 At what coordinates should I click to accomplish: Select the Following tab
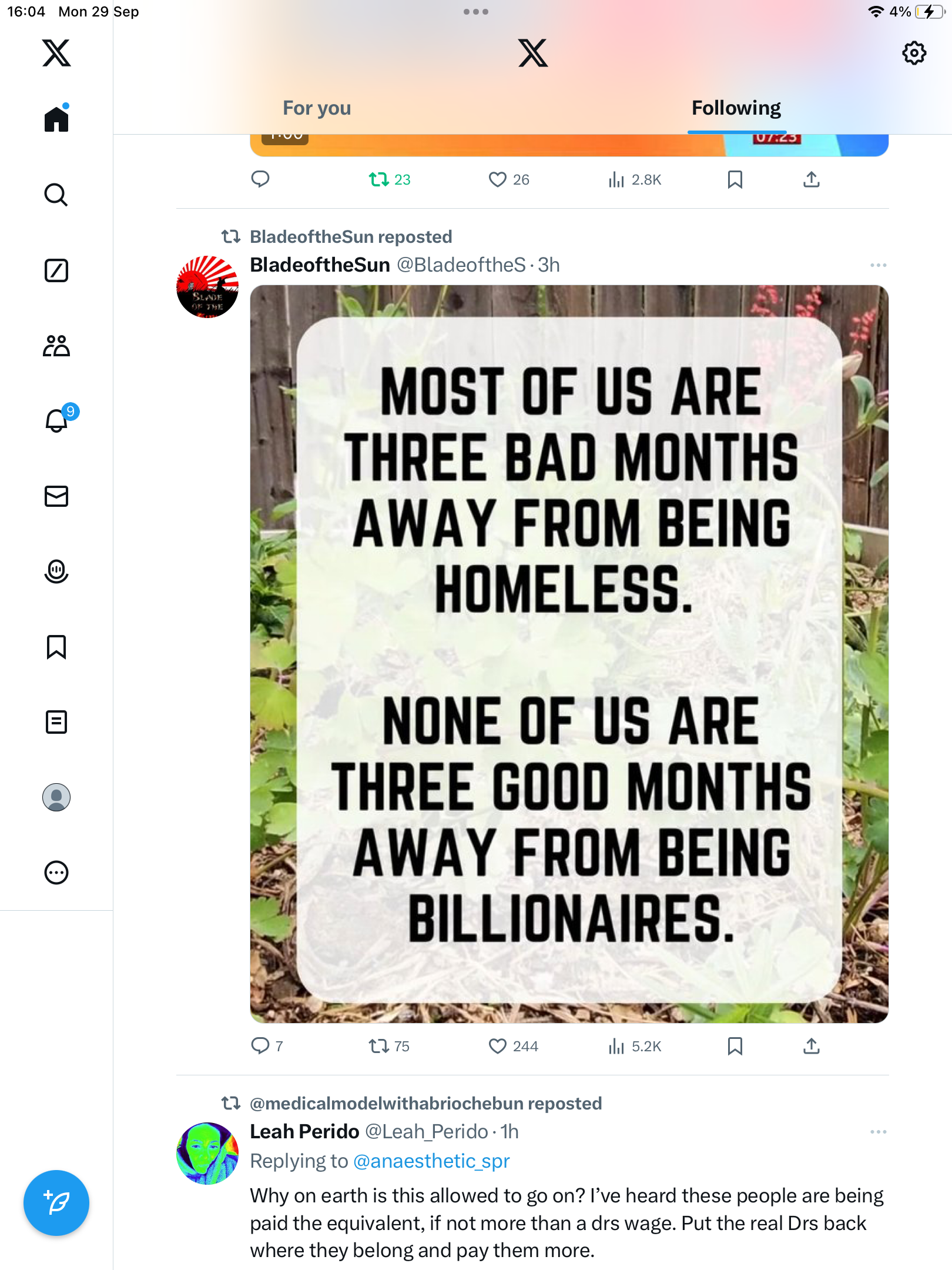coord(736,108)
